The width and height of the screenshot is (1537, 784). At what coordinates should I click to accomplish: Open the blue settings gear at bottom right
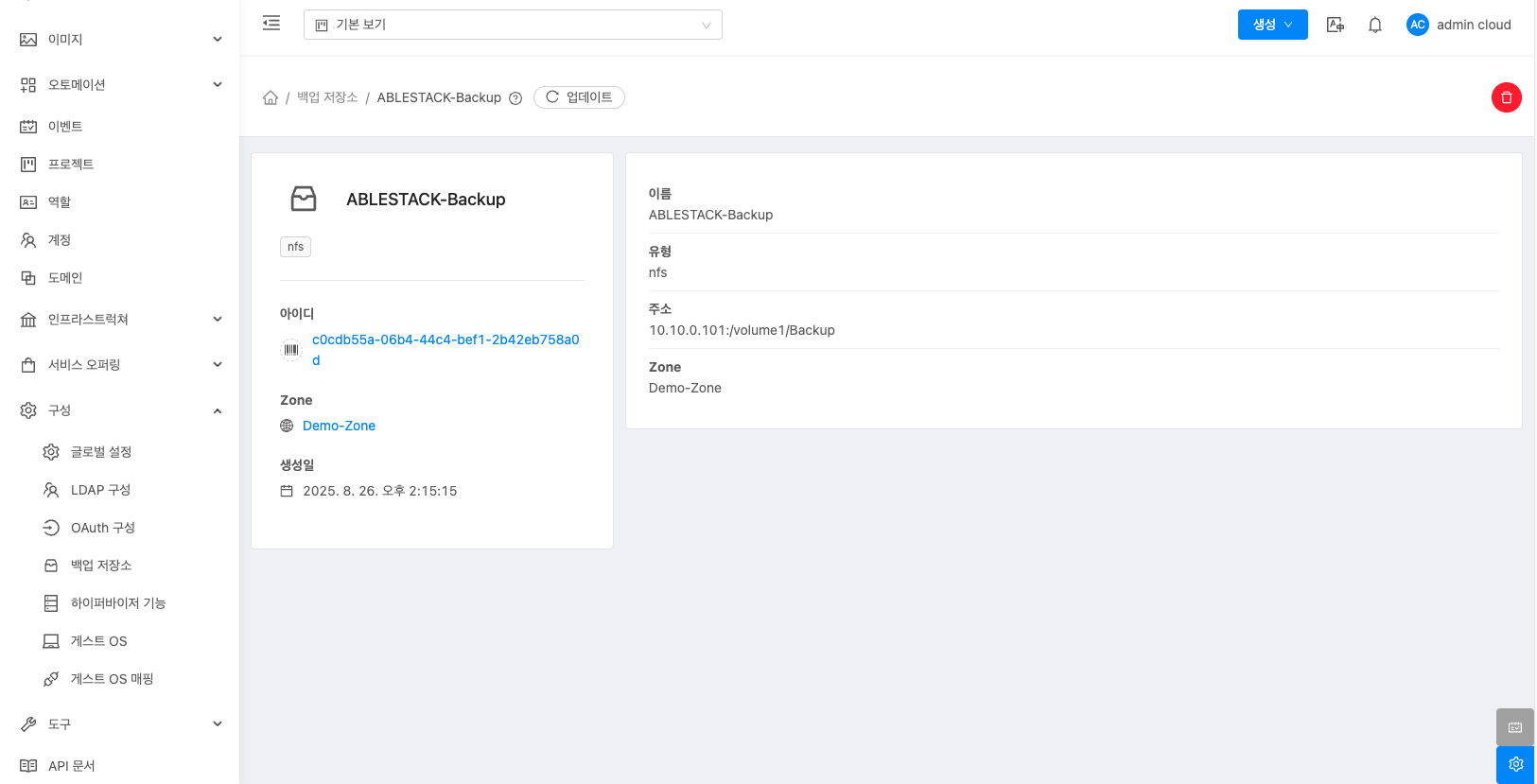point(1515,764)
